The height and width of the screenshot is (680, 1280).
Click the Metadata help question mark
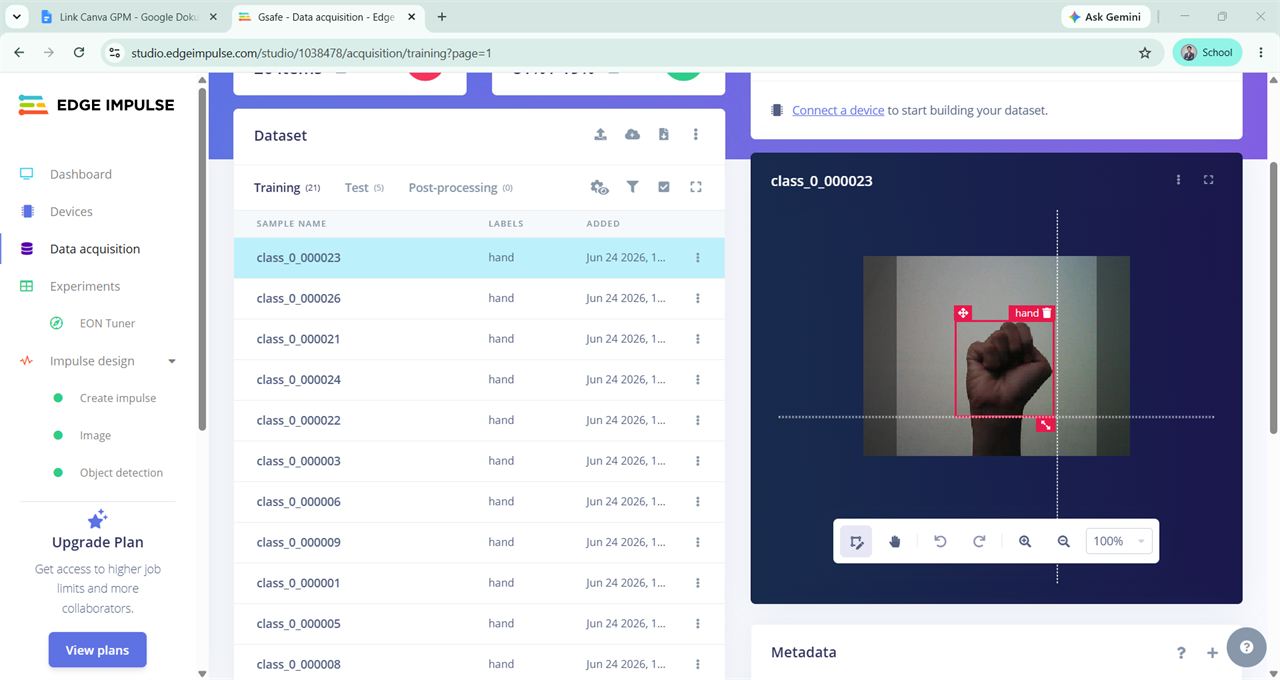point(1181,653)
